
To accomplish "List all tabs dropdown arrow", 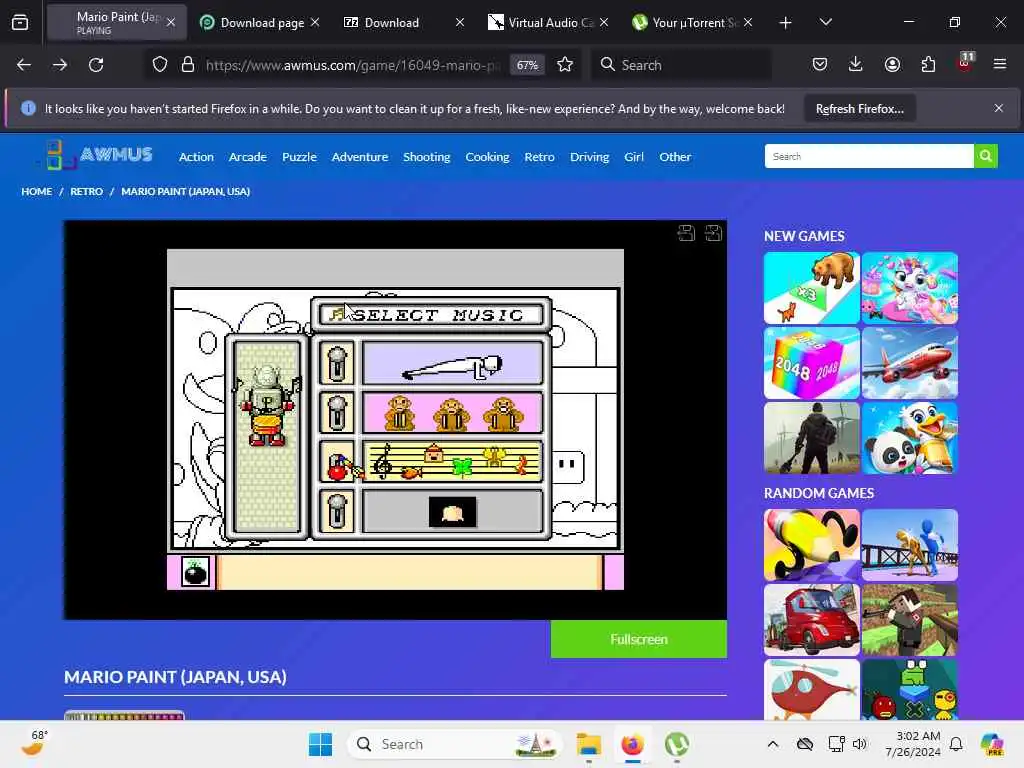I will pos(825,22).
